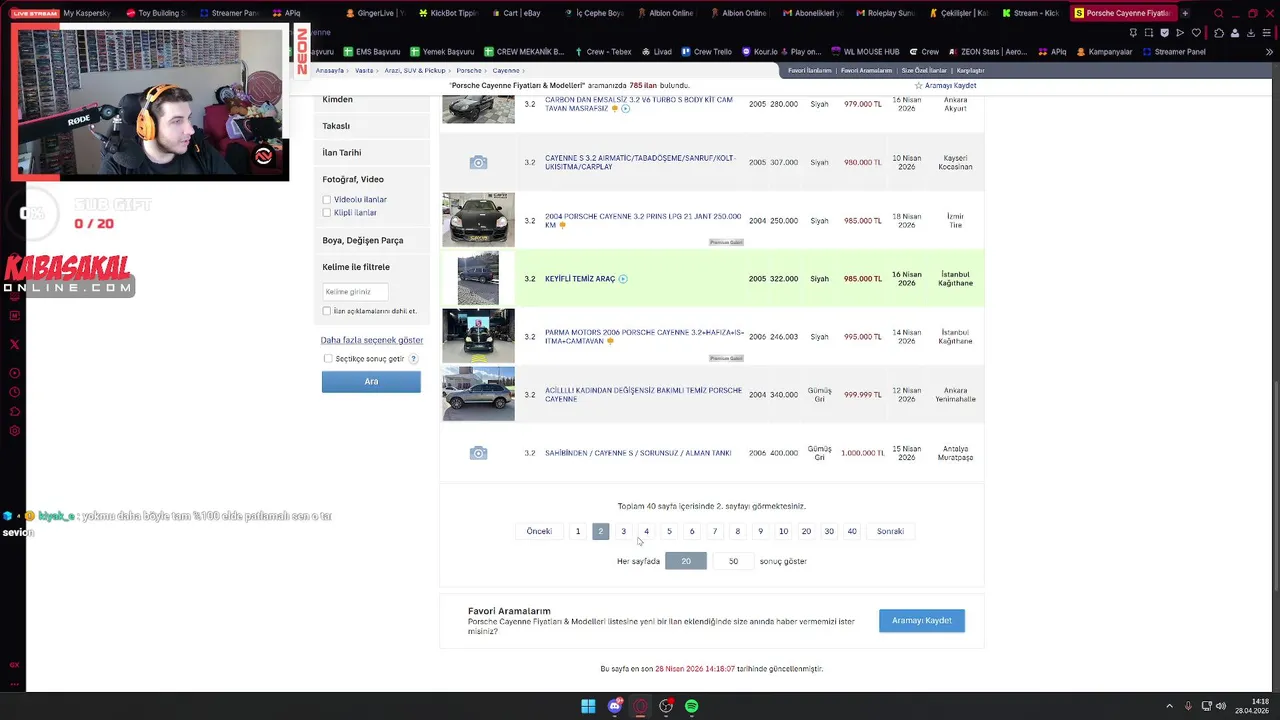Screen dimensions: 1280x720
Task: Click the volume icon in system tray
Action: coord(1220,707)
